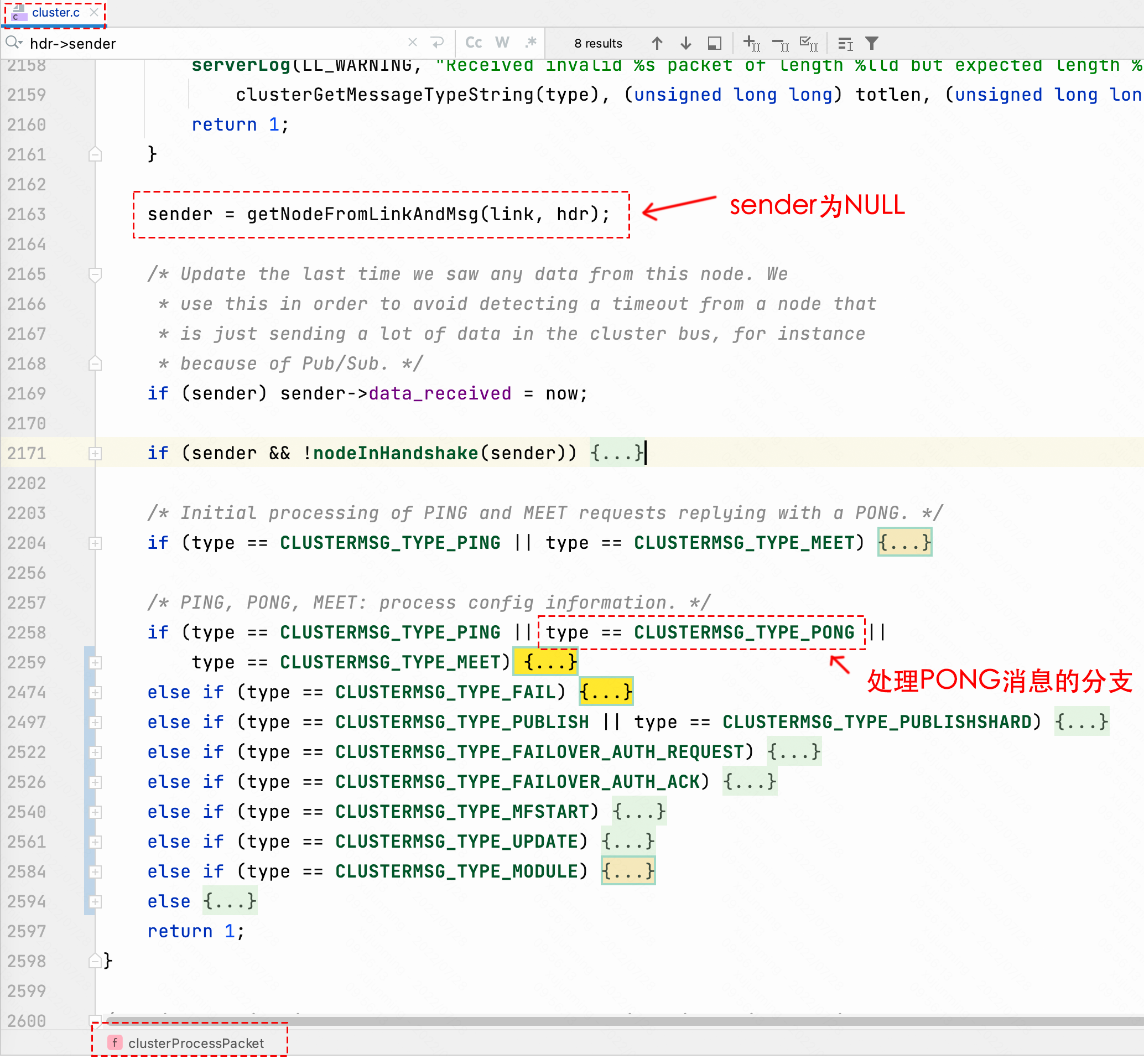1144x1064 pixels.
Task: Expand folded PING/MEET block at line 2204
Action: [x=96, y=543]
